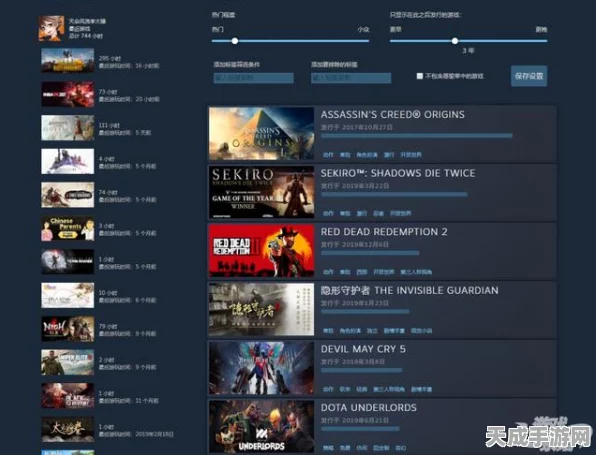
Task: Open the Sekiro cover image
Action: coord(262,192)
